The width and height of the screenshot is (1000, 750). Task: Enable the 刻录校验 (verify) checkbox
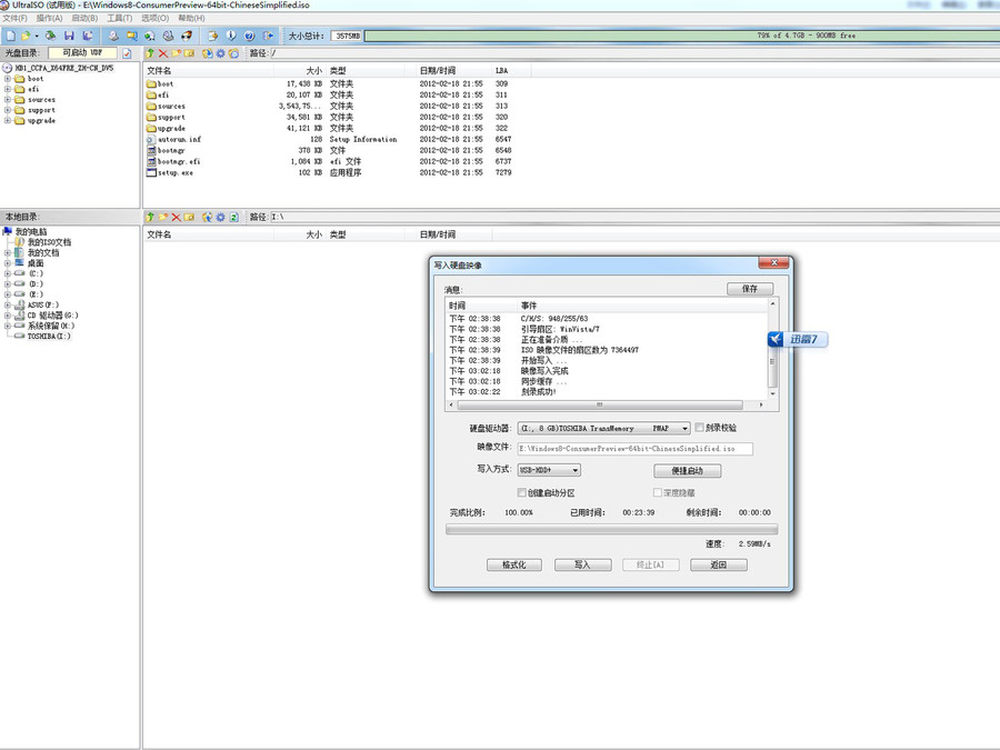click(700, 427)
